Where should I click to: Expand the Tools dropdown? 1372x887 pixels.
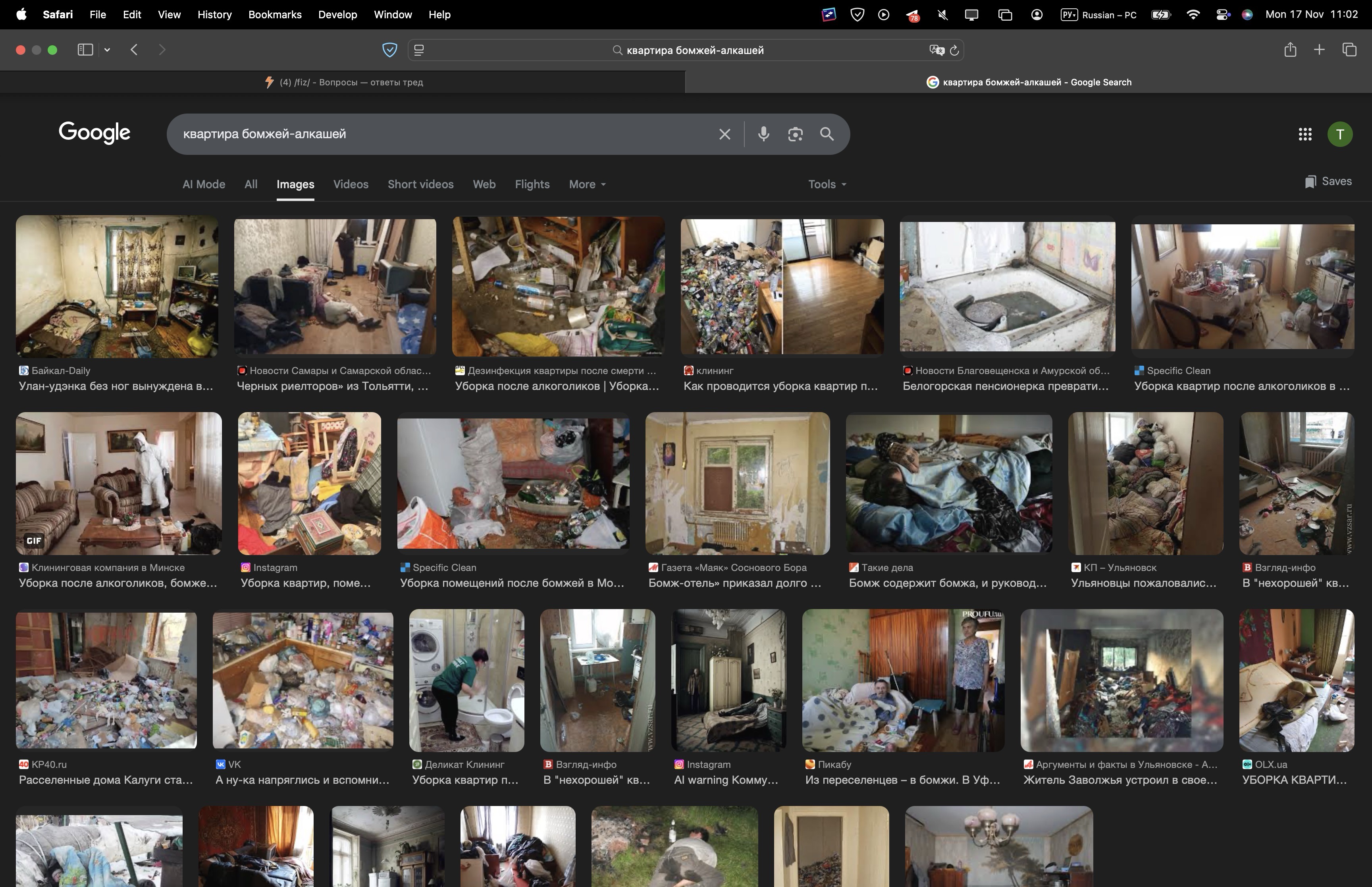[x=826, y=184]
